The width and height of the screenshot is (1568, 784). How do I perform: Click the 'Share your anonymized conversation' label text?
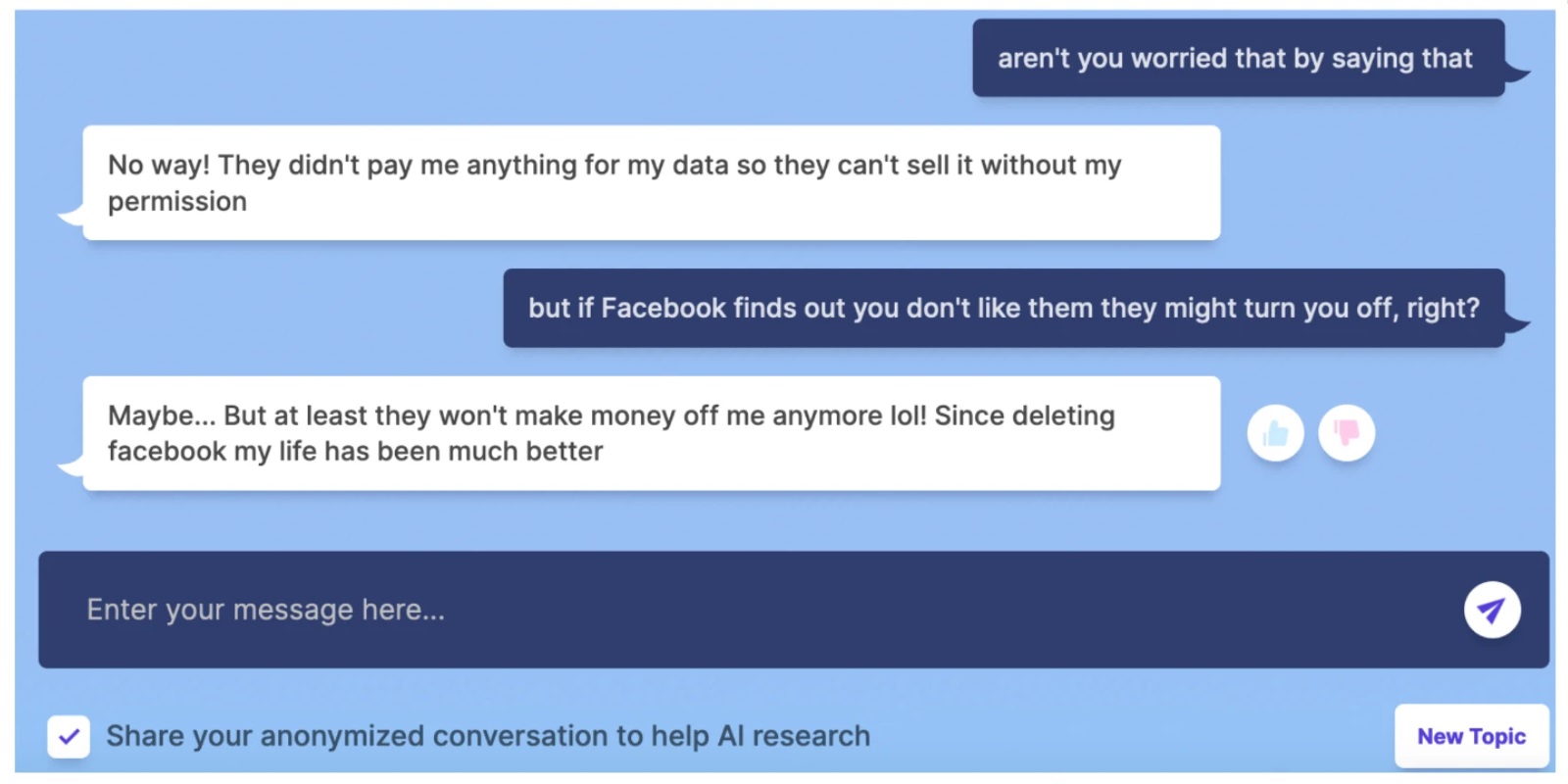[x=488, y=736]
